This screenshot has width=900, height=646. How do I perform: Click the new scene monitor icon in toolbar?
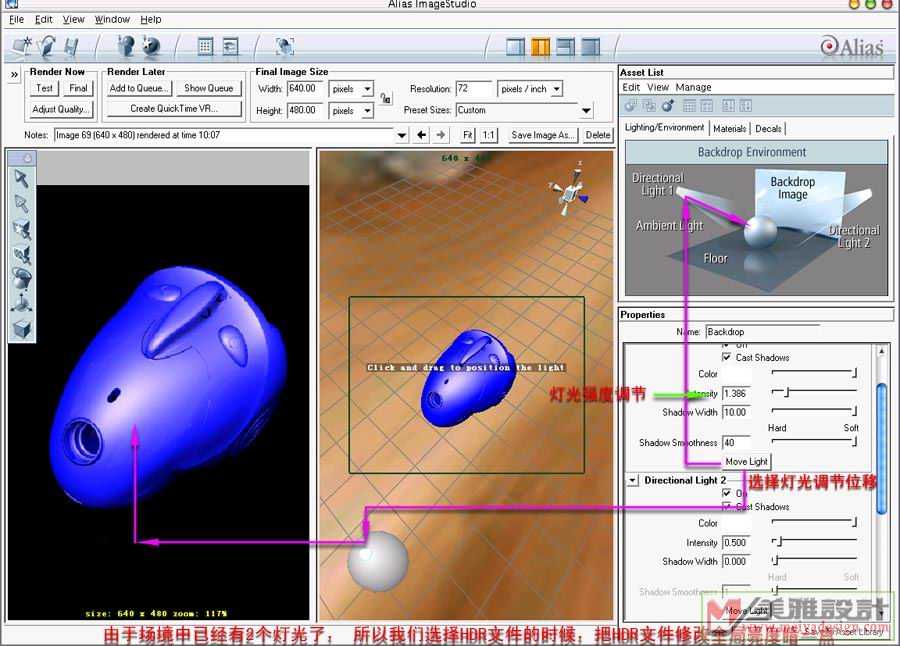click(22, 46)
